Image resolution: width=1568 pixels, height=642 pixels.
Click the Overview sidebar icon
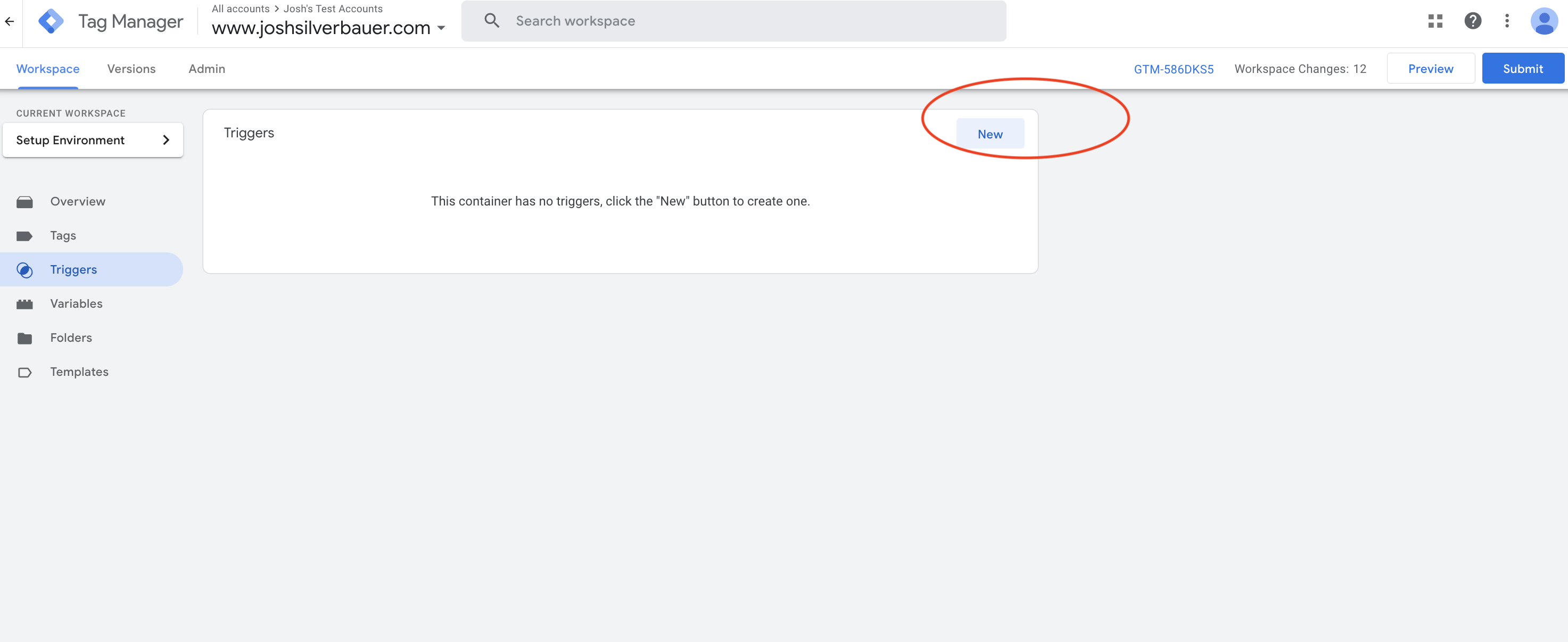tap(24, 201)
